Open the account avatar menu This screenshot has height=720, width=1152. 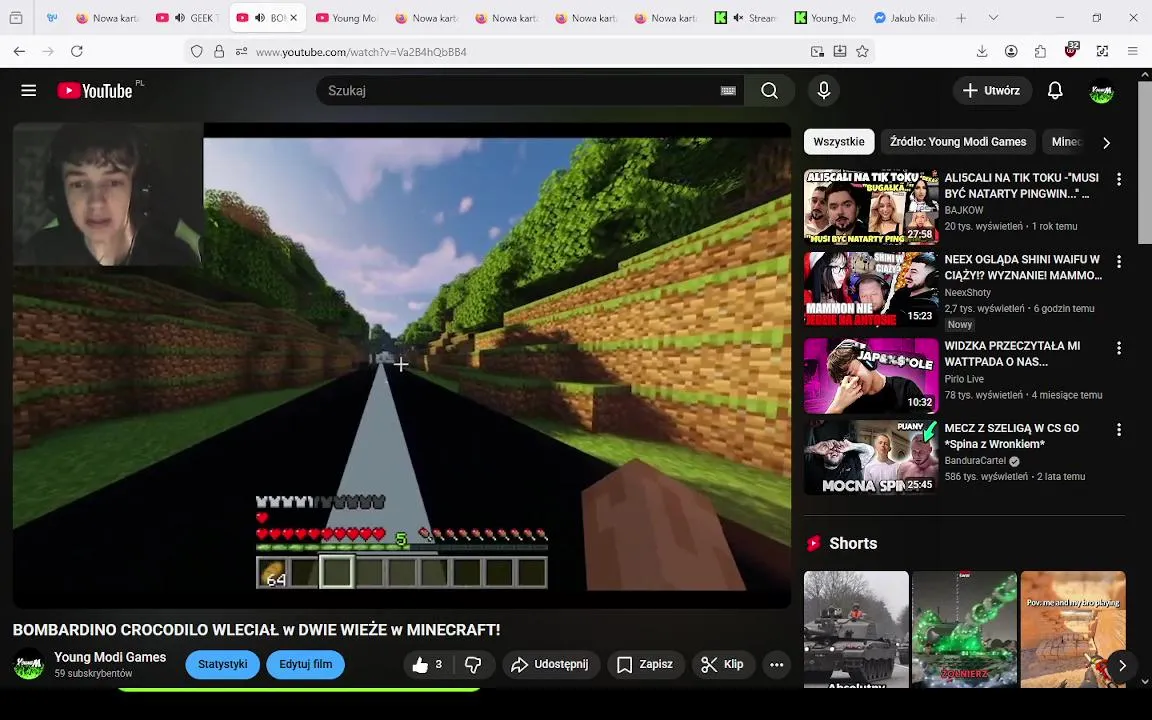[1101, 91]
